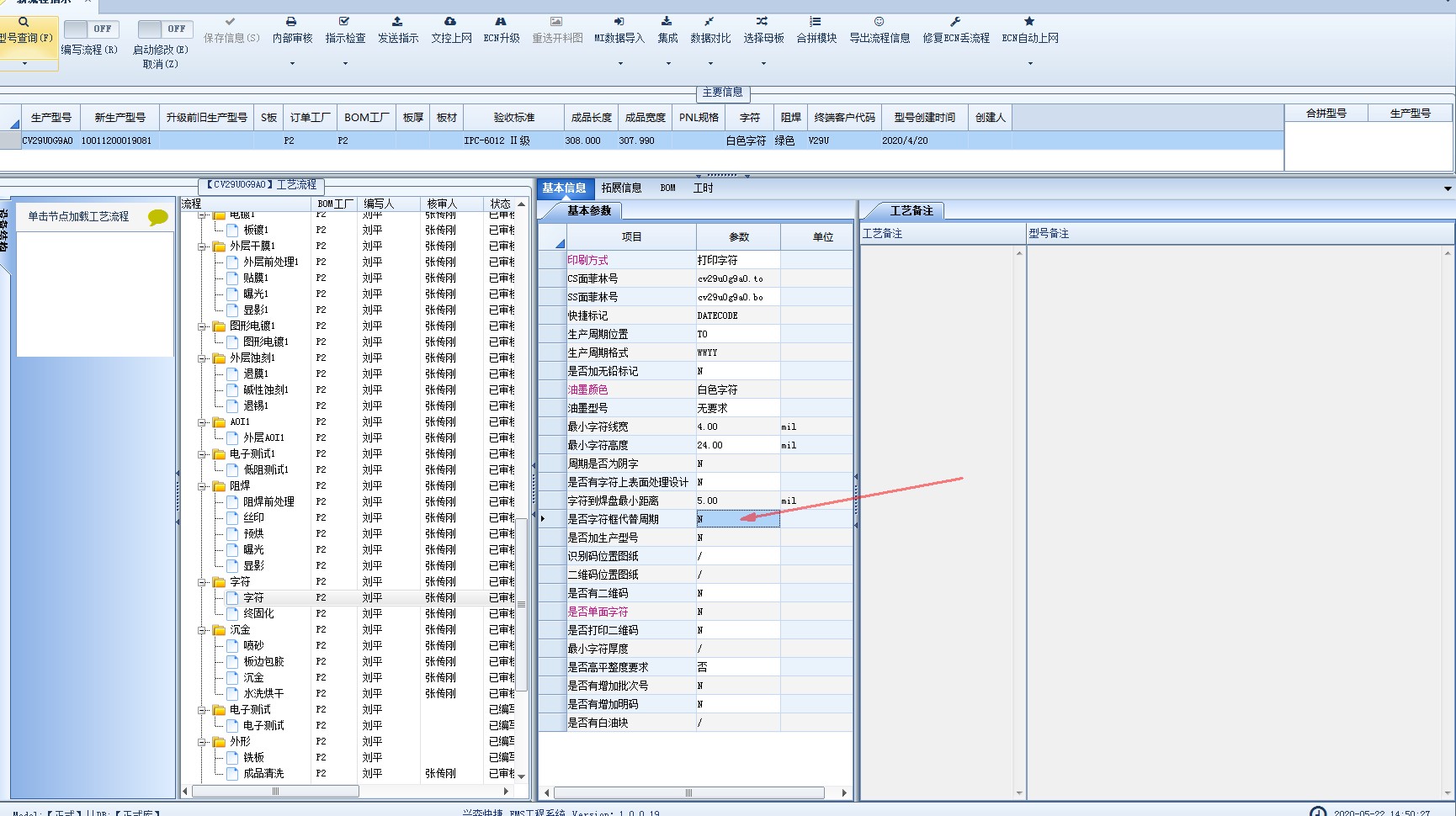Click the yellow speech bubble icon
This screenshot has width=1456, height=816.
tap(157, 218)
